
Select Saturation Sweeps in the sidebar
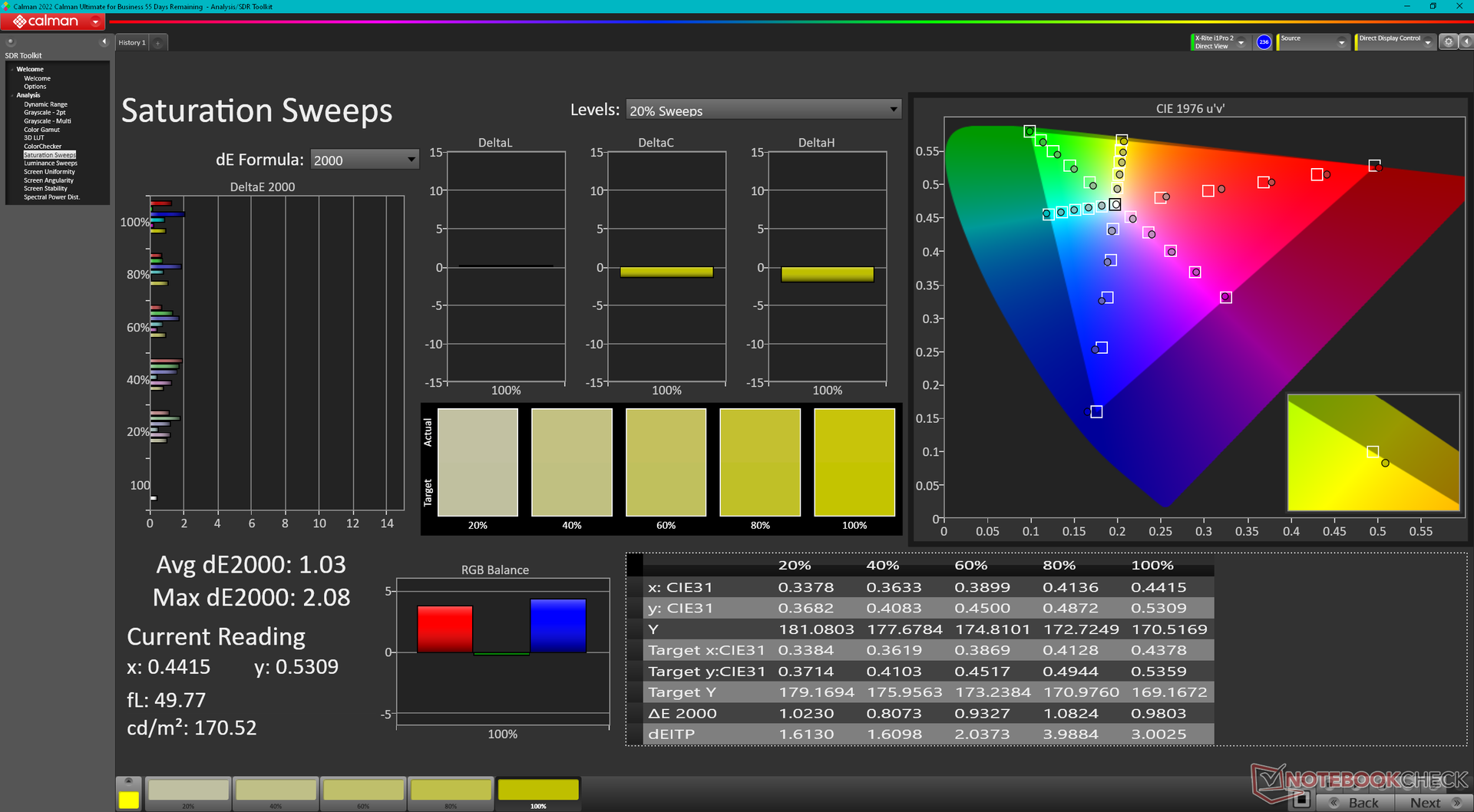(50, 155)
